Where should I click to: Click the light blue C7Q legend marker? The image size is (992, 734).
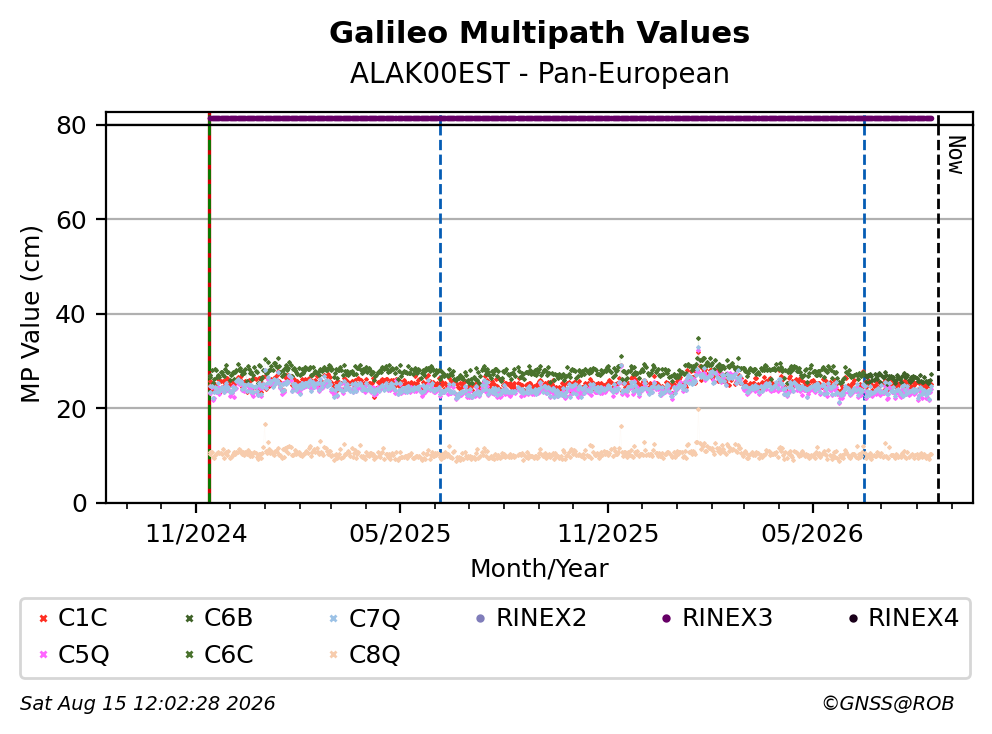coord(333,618)
